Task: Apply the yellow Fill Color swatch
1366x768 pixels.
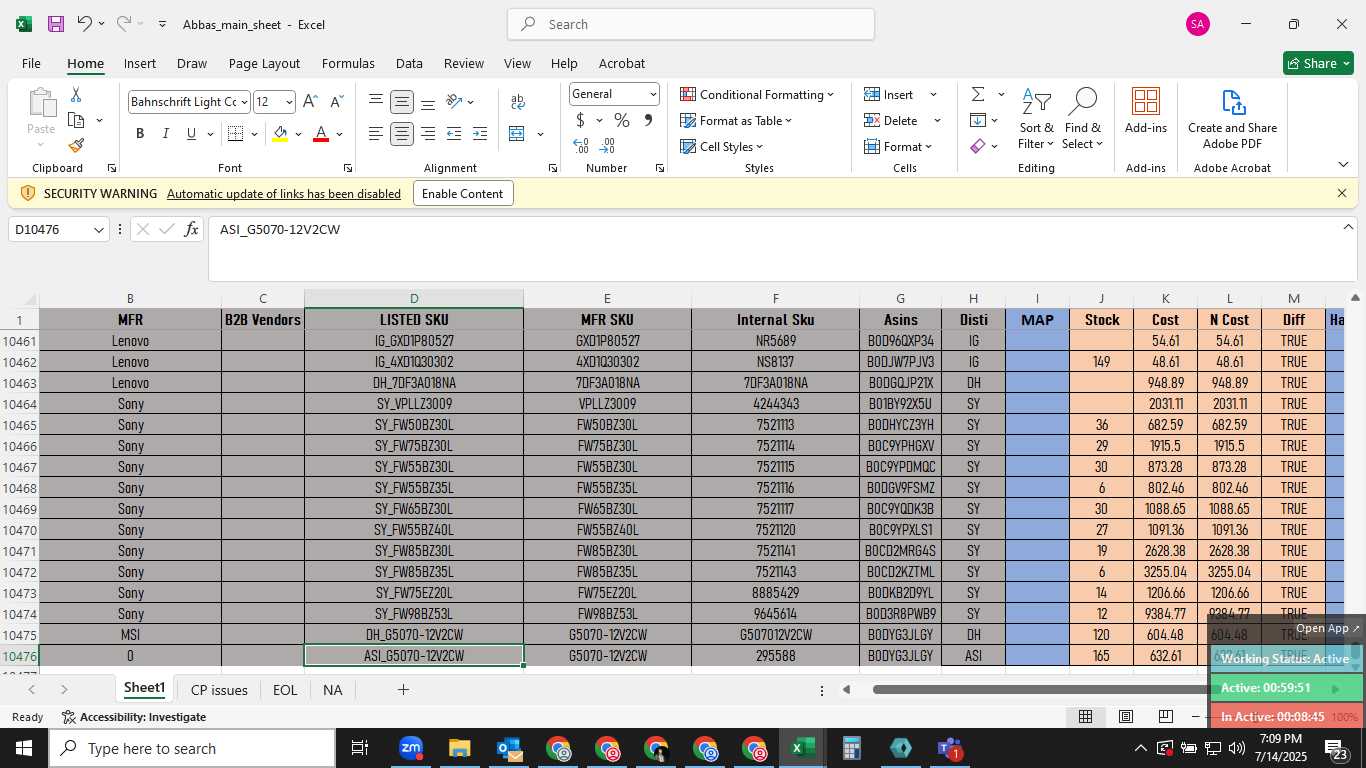Action: pos(280,134)
